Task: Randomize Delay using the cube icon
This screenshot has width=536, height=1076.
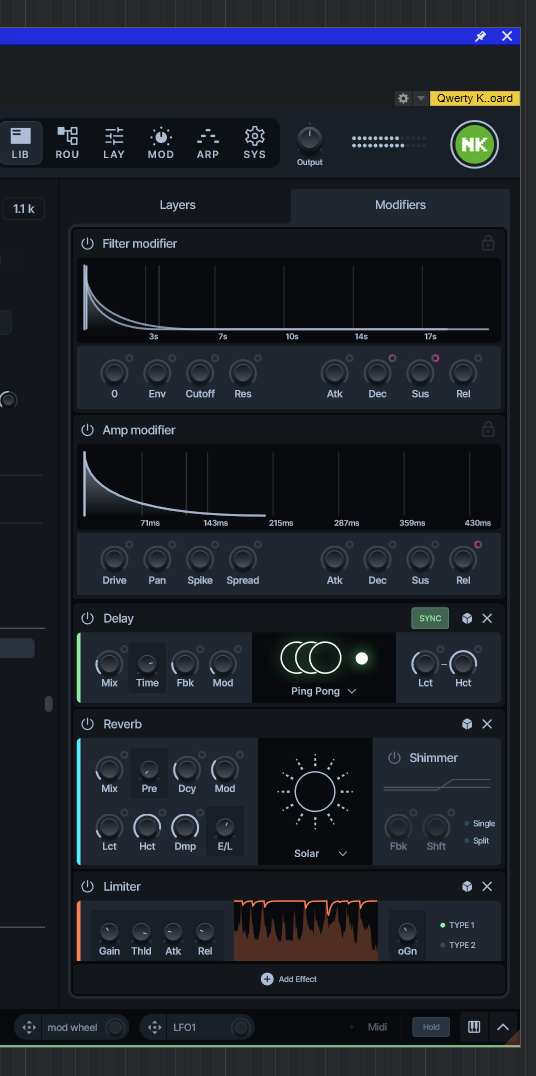Action: point(467,618)
